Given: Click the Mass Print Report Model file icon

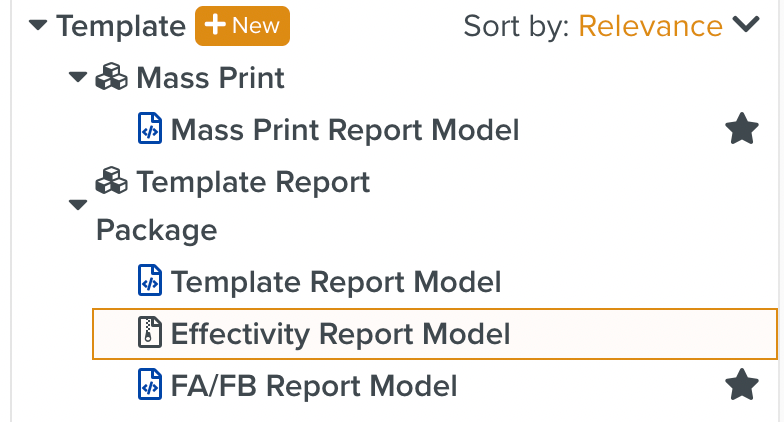Looking at the screenshot, I should 149,129.
